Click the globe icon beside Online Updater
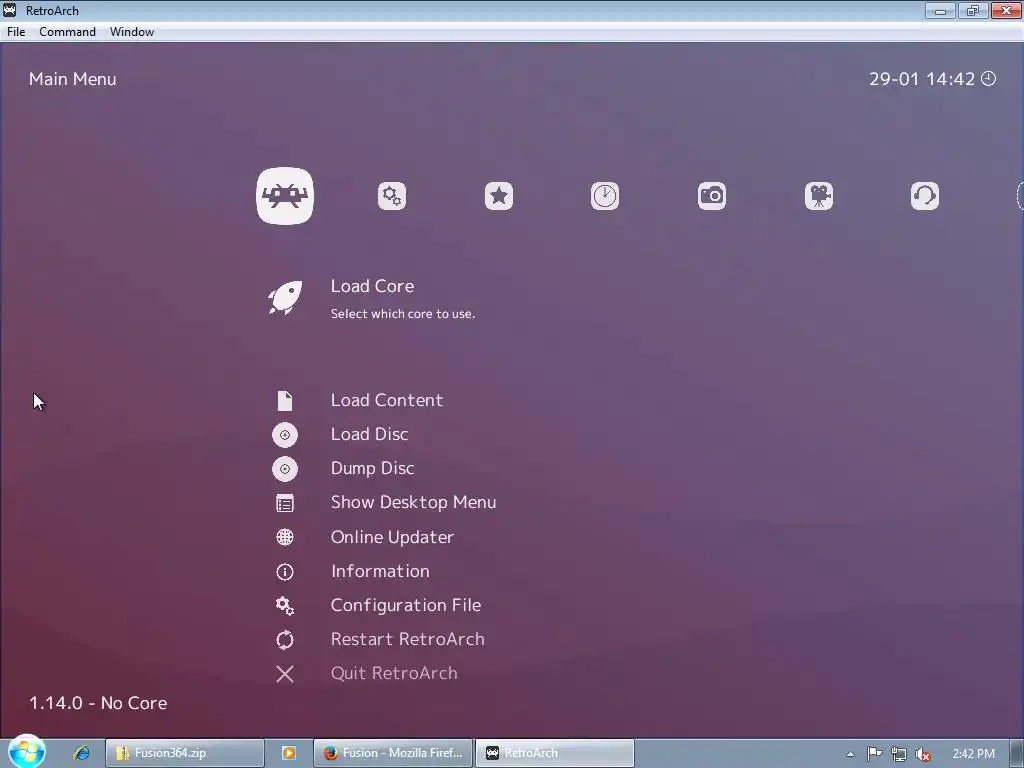The width and height of the screenshot is (1024, 768). click(285, 537)
